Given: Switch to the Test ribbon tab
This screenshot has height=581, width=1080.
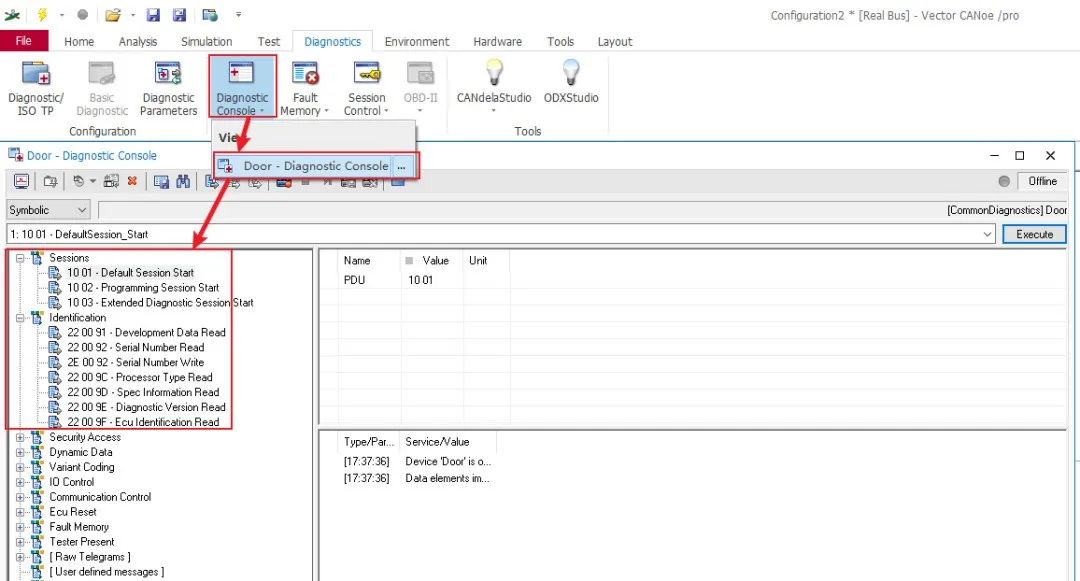Looking at the screenshot, I should point(269,41).
